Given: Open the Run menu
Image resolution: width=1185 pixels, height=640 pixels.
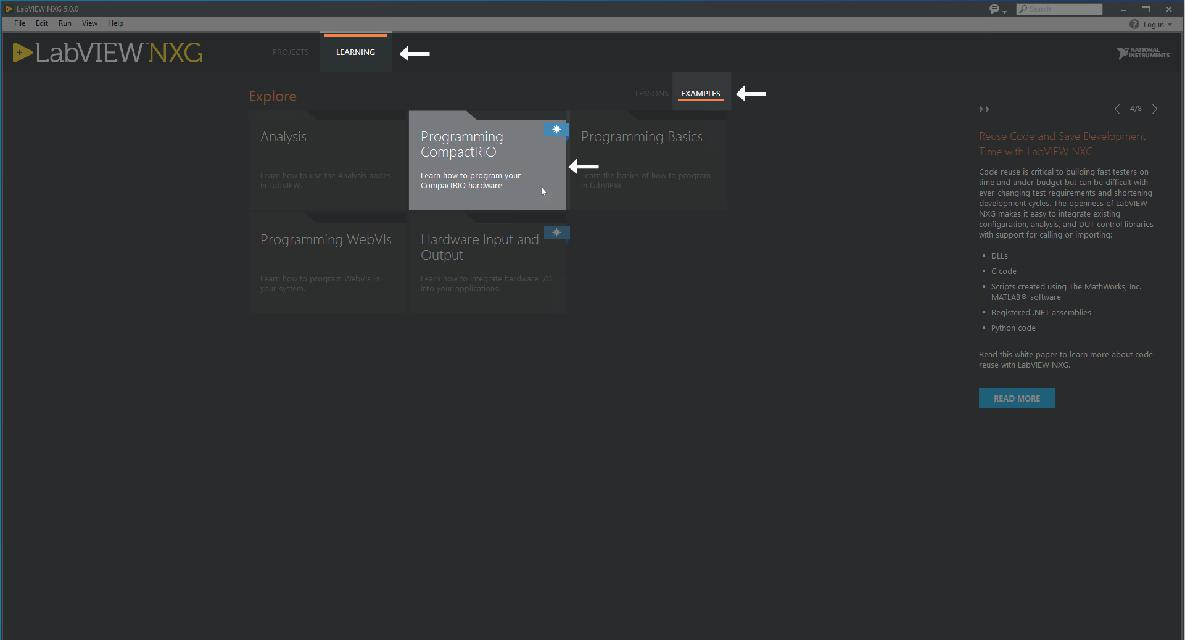Looking at the screenshot, I should pyautogui.click(x=65, y=23).
